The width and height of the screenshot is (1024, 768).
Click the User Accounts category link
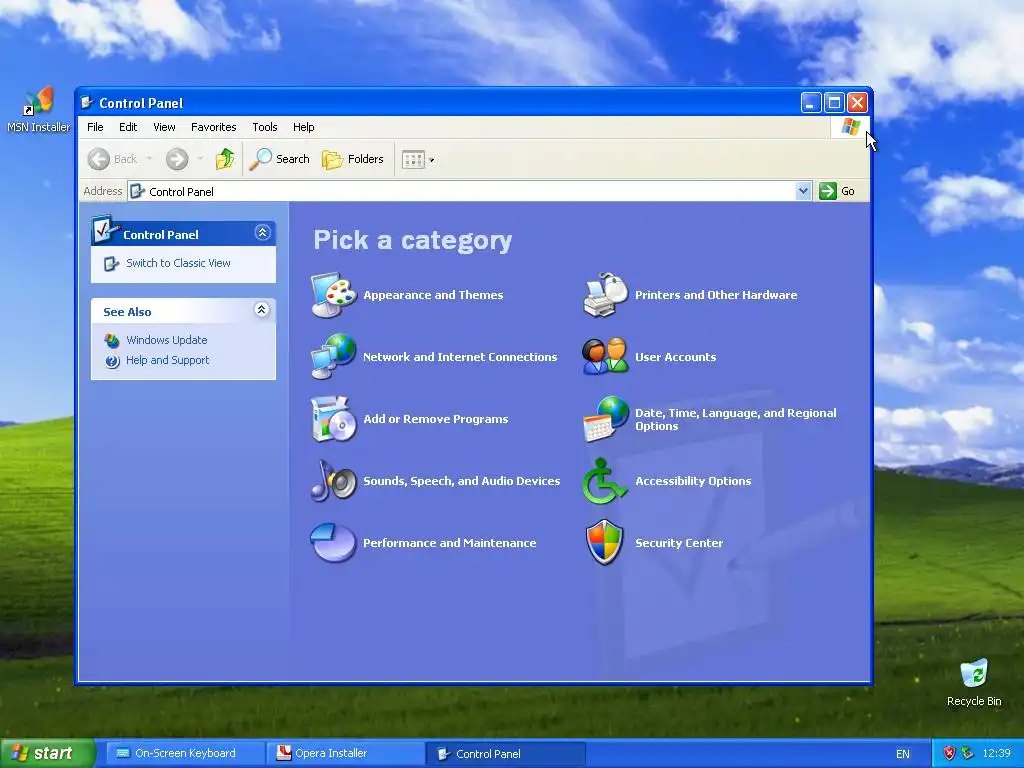pos(676,357)
